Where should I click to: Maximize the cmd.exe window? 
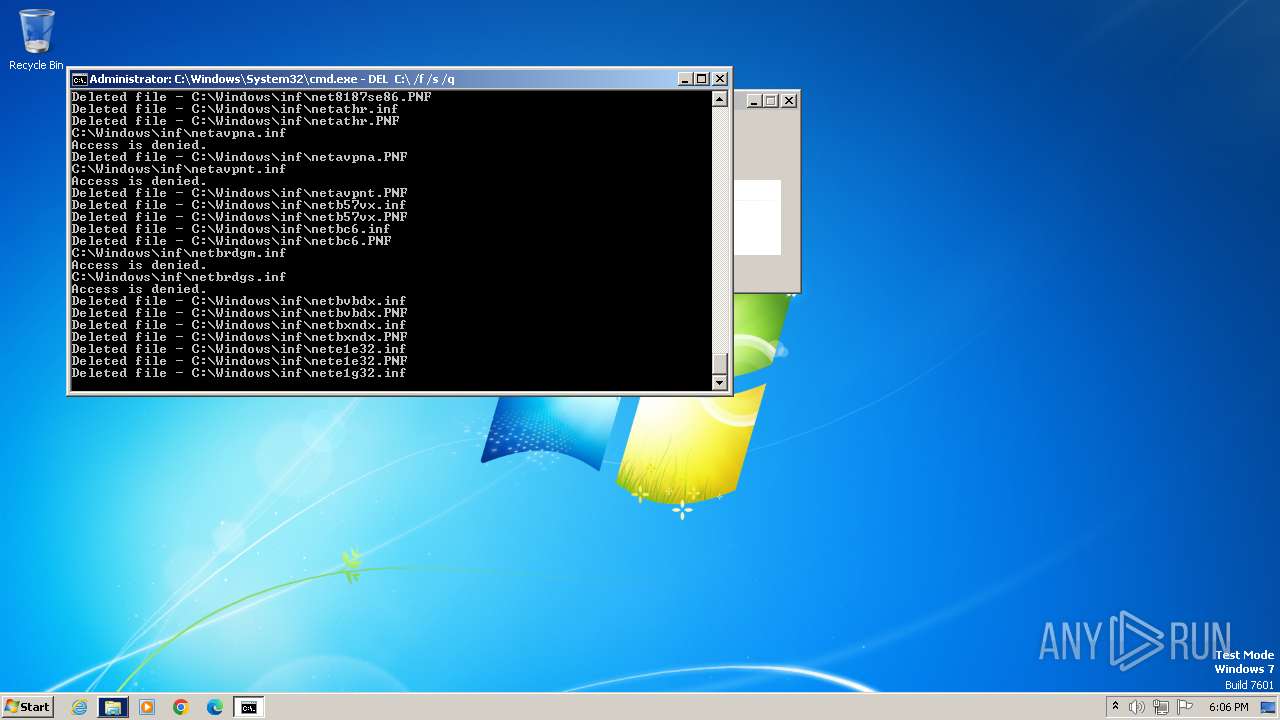coord(702,79)
